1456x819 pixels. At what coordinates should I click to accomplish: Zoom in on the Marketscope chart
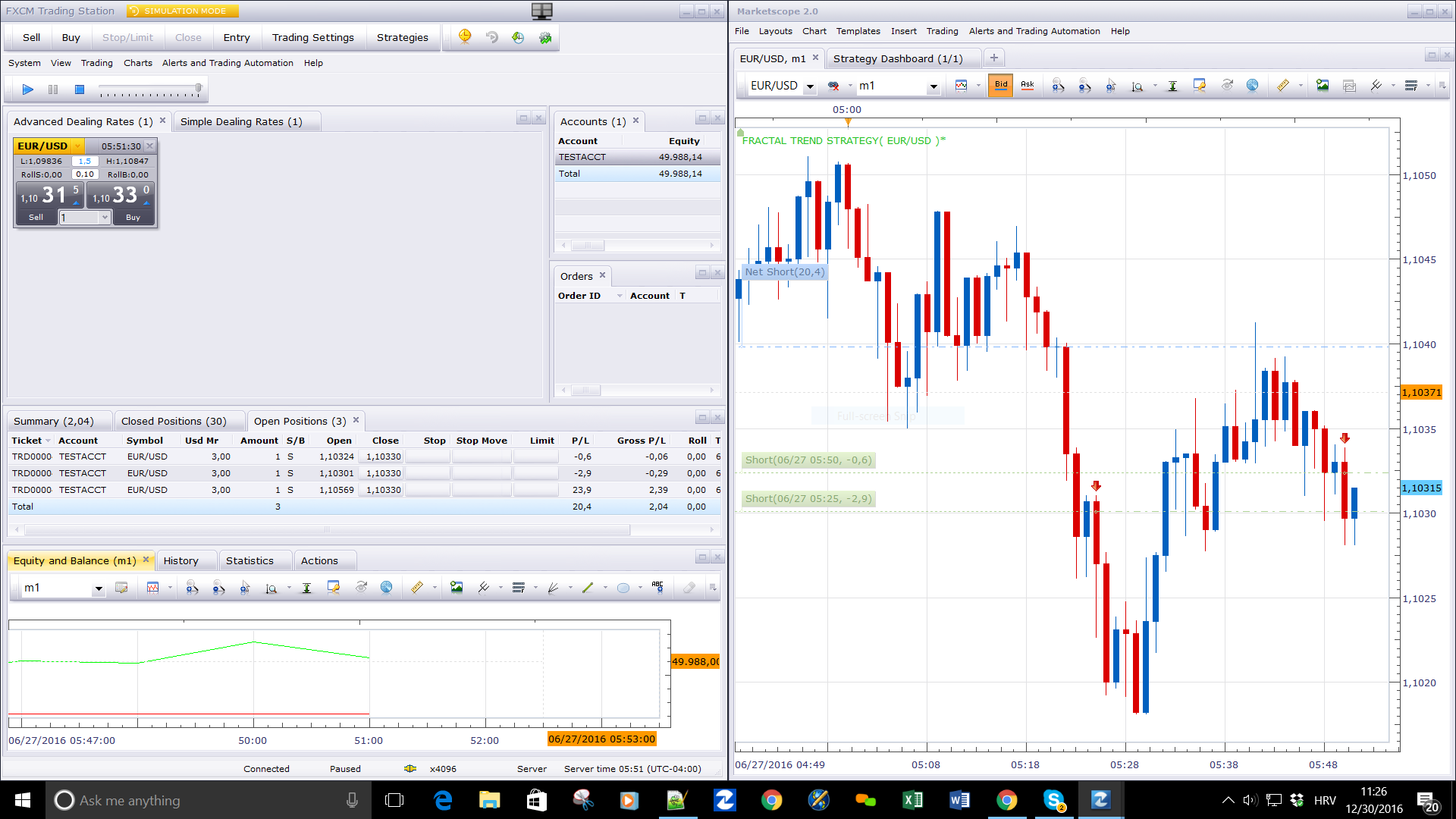[x=1058, y=86]
